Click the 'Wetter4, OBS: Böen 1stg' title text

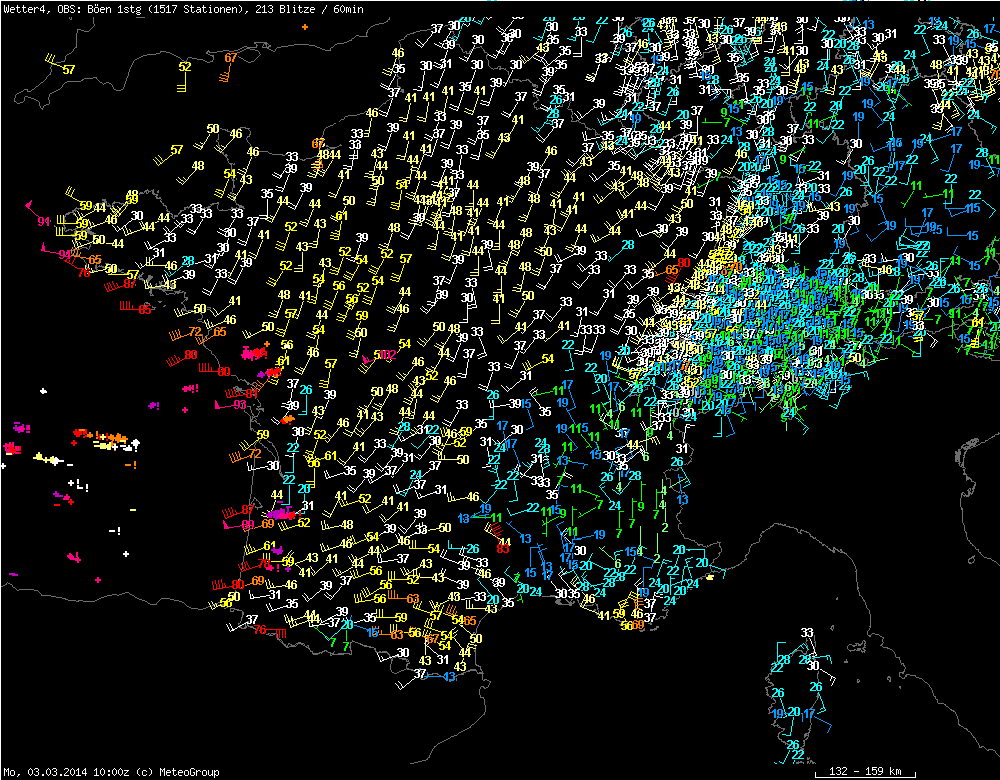pos(70,8)
